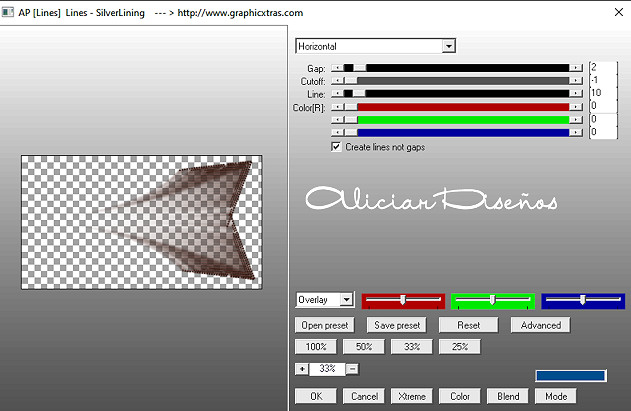Click the Cutoff slider left arrow
The height and width of the screenshot is (411, 631).
point(336,81)
